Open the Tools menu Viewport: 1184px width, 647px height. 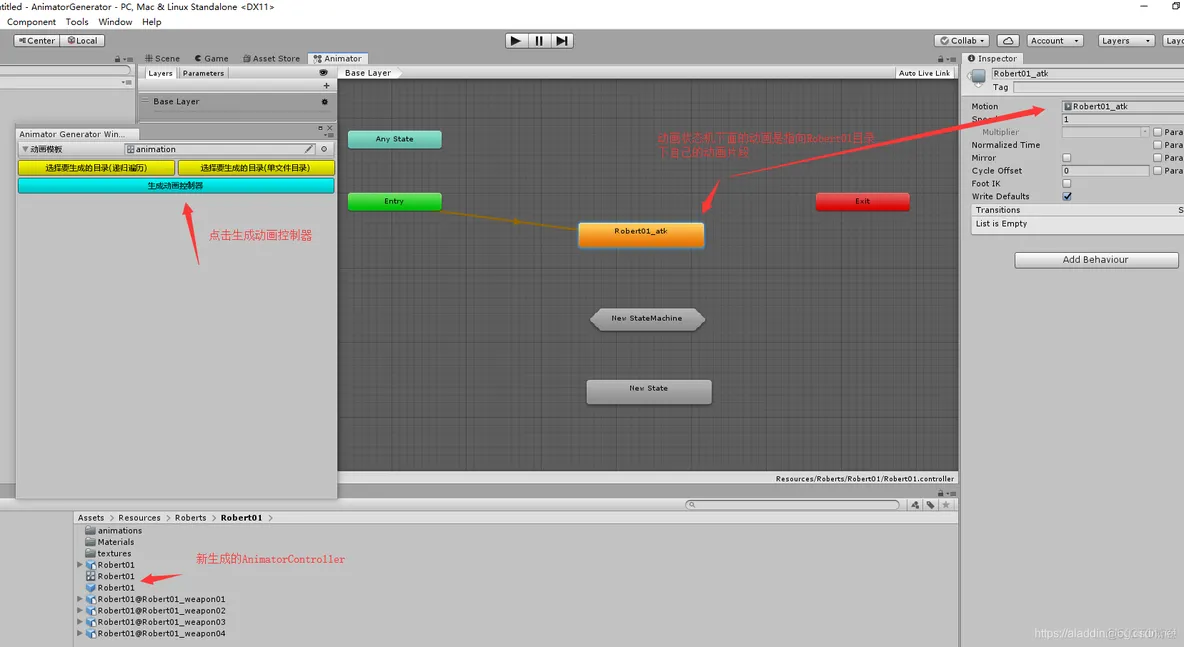[77, 22]
